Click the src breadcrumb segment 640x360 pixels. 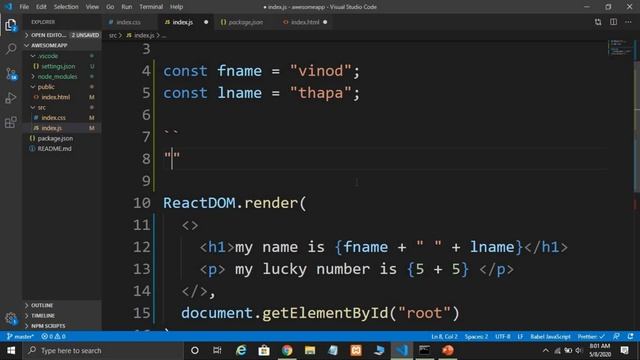[113, 36]
